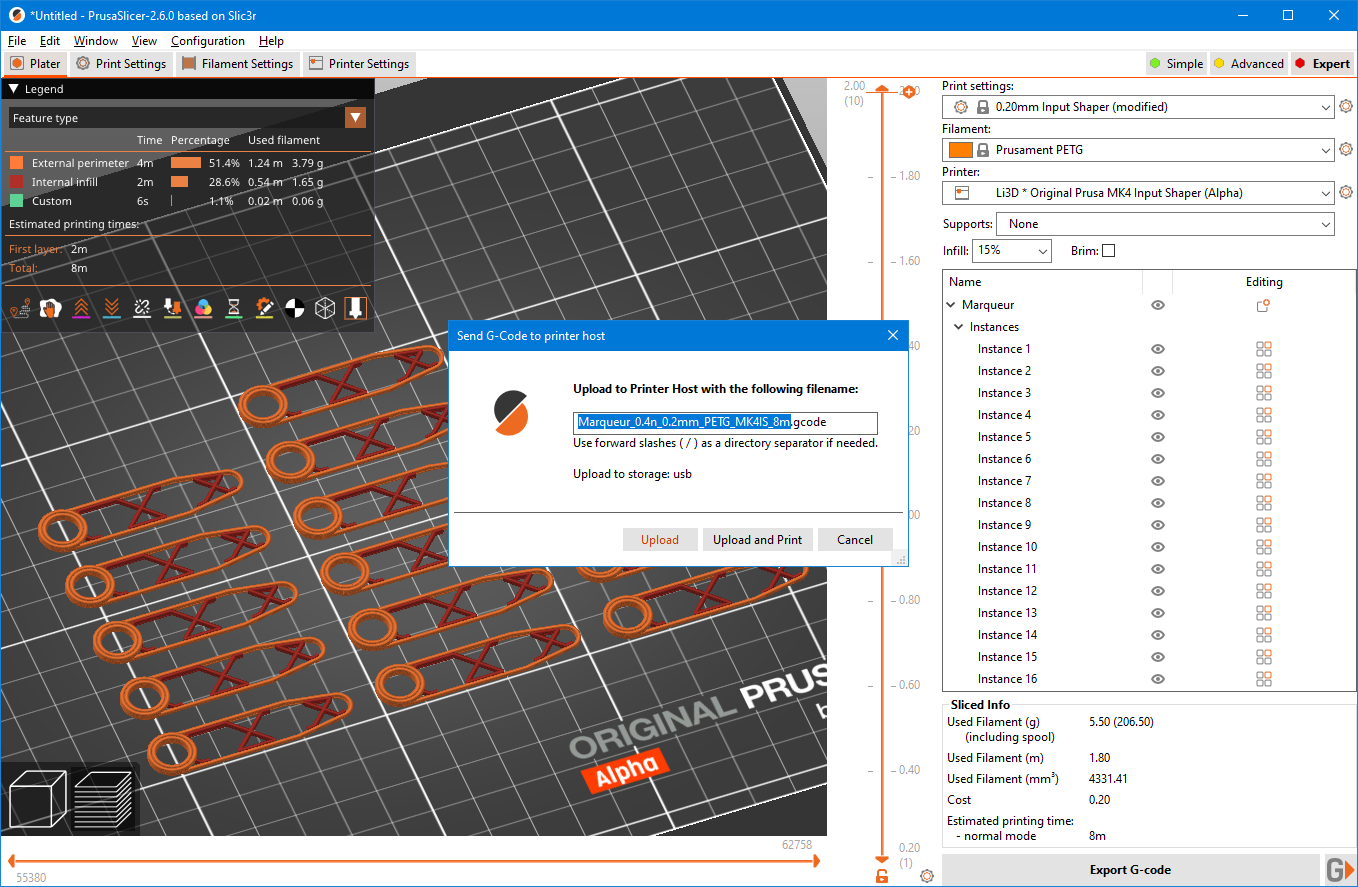Toggle the Travel moves legend icon
This screenshot has height=887, width=1358.
19,308
